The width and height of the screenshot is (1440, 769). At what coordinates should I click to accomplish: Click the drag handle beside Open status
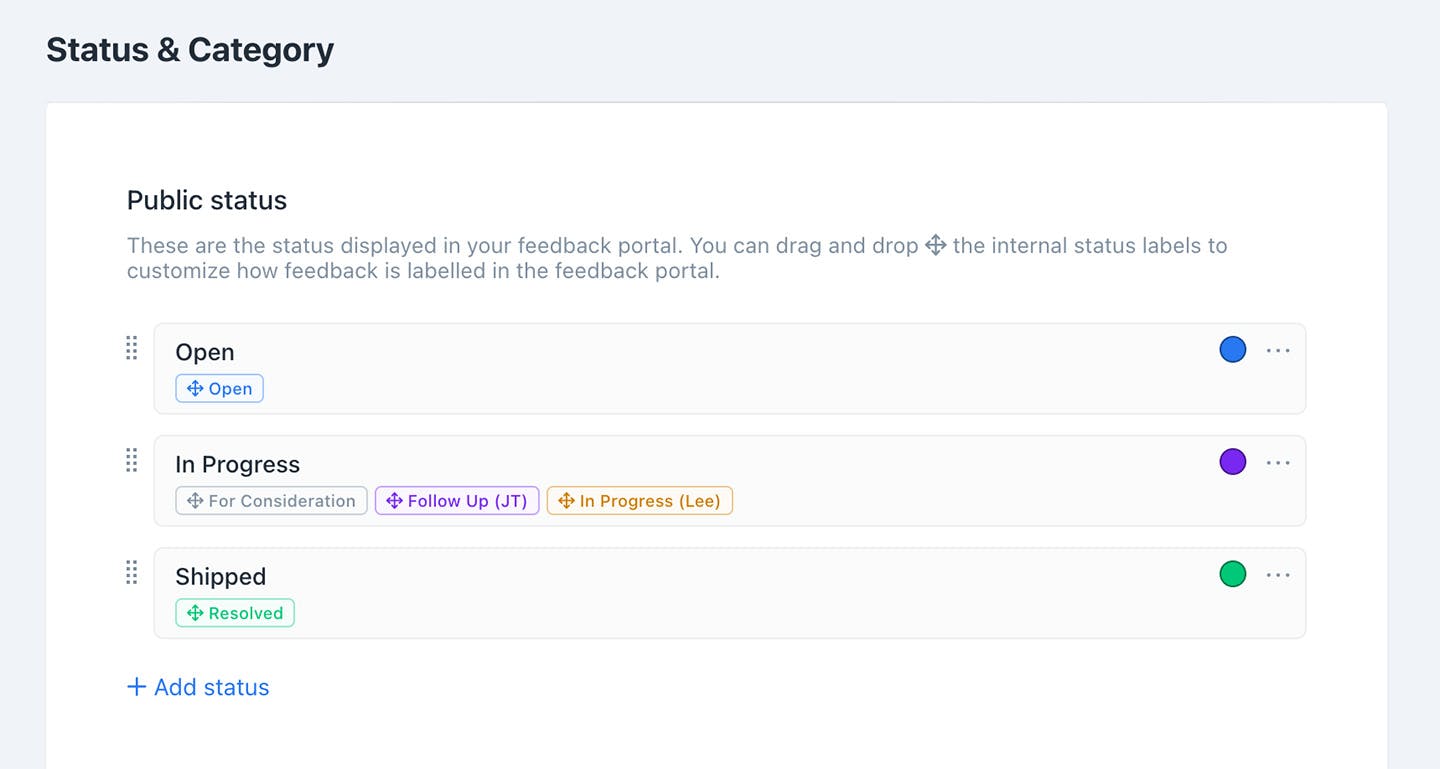click(x=131, y=348)
